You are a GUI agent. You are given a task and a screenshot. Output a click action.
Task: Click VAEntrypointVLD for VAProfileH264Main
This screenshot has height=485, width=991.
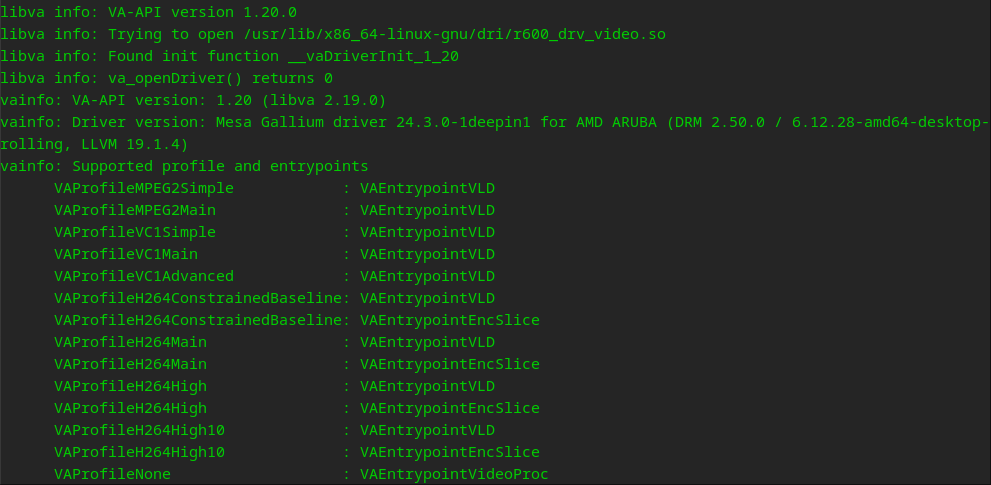tap(427, 342)
